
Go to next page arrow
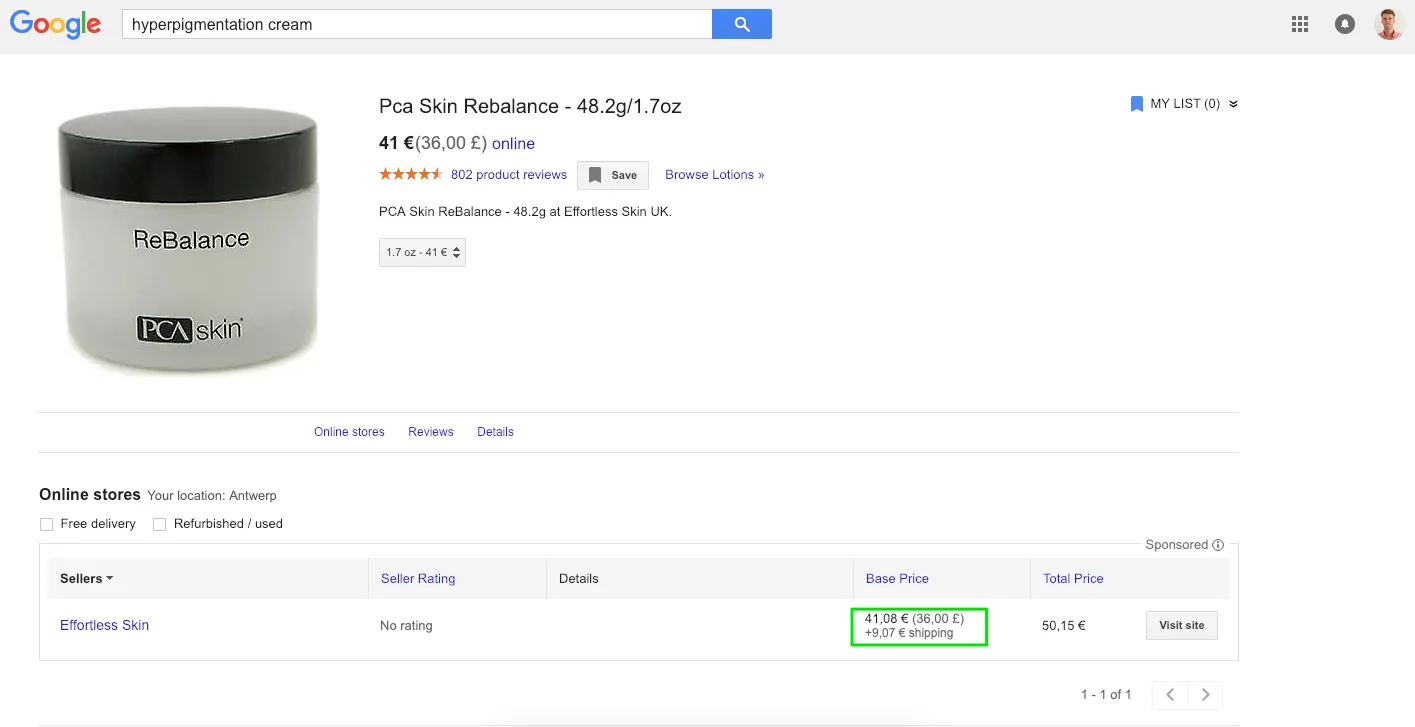click(1205, 695)
